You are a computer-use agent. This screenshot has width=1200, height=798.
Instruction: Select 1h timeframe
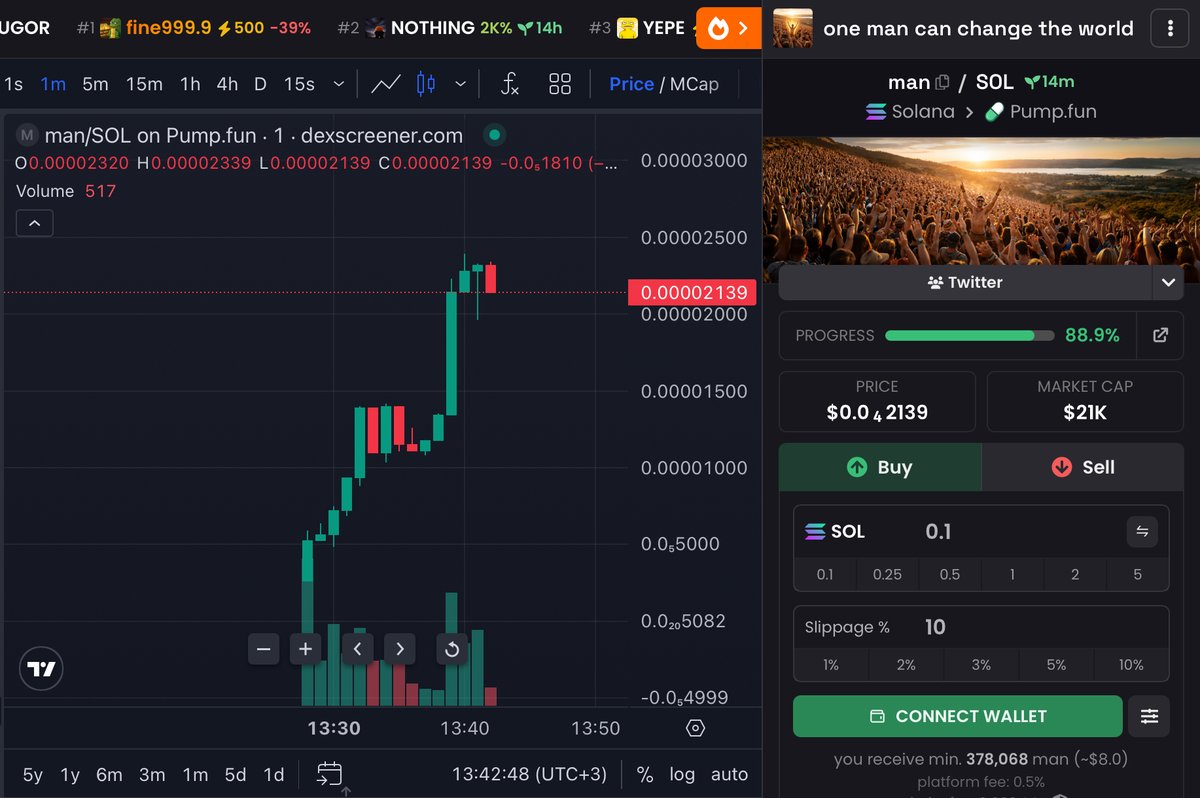click(190, 84)
